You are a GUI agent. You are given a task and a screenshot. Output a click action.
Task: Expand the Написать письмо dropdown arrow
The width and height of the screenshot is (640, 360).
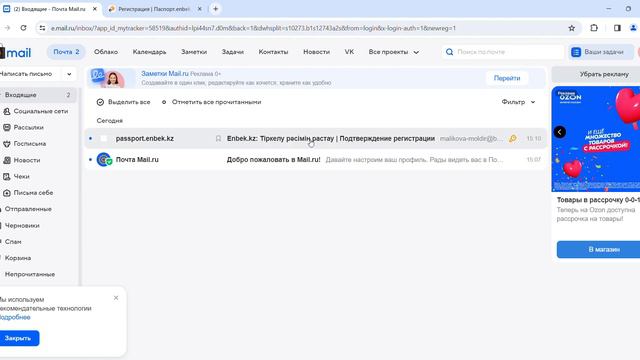[x=69, y=74]
